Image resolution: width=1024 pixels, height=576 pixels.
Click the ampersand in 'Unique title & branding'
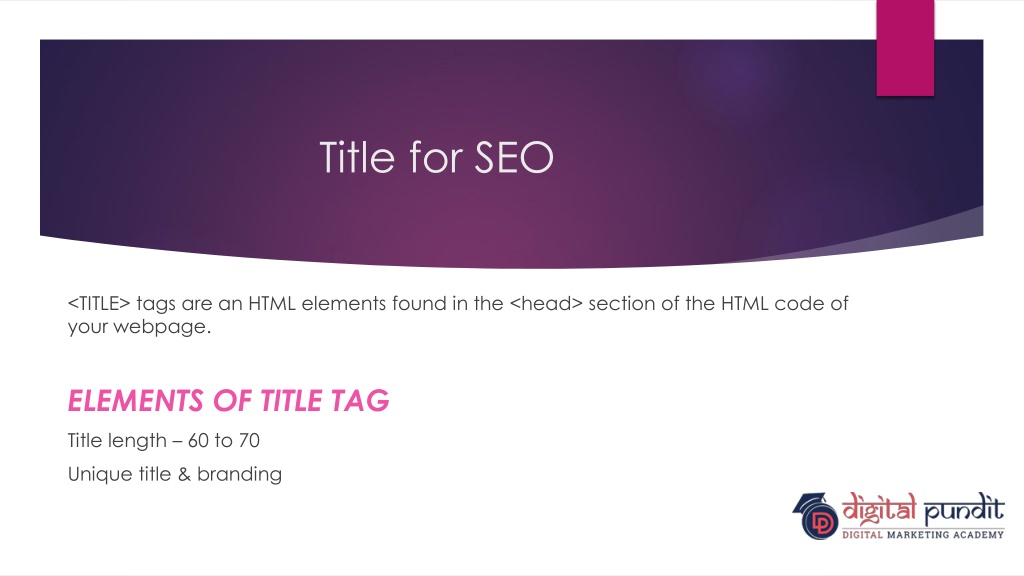pos(184,474)
